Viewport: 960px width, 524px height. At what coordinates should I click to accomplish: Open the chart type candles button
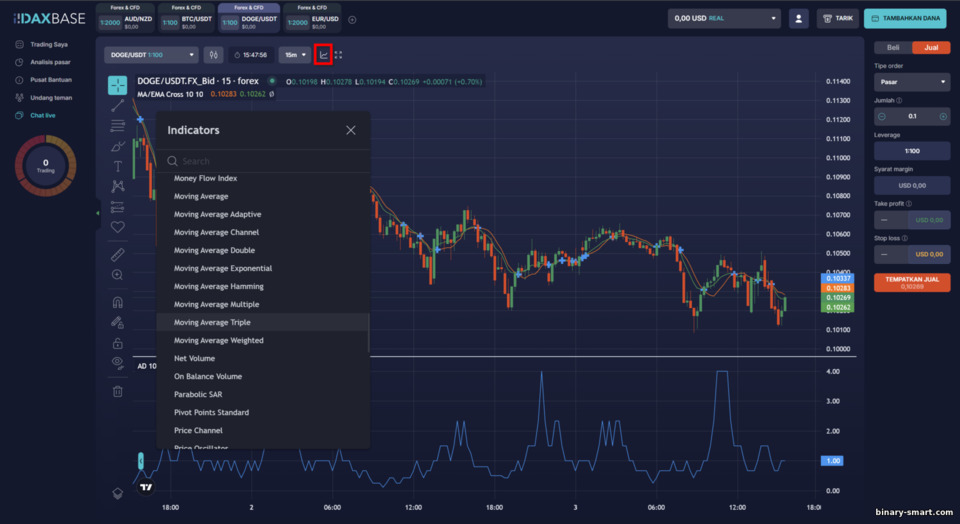(213, 54)
